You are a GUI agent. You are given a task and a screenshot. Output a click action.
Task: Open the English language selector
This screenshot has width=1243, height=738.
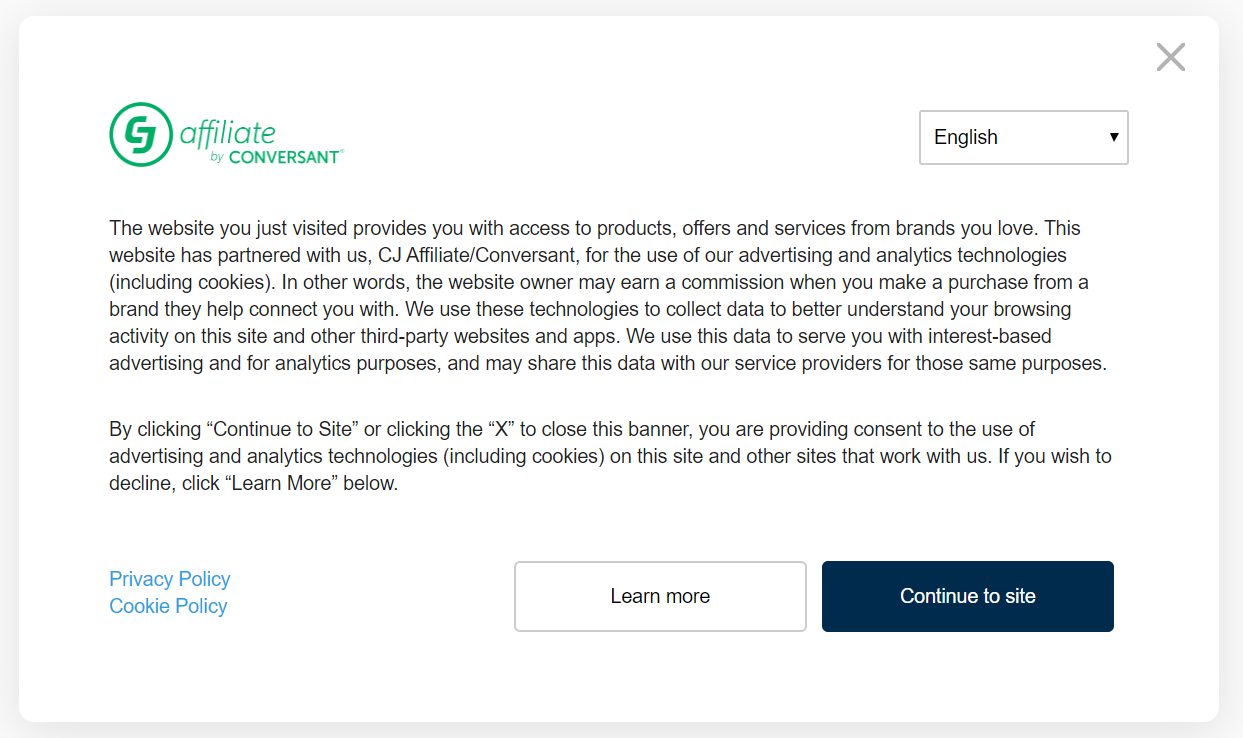[x=1024, y=137]
